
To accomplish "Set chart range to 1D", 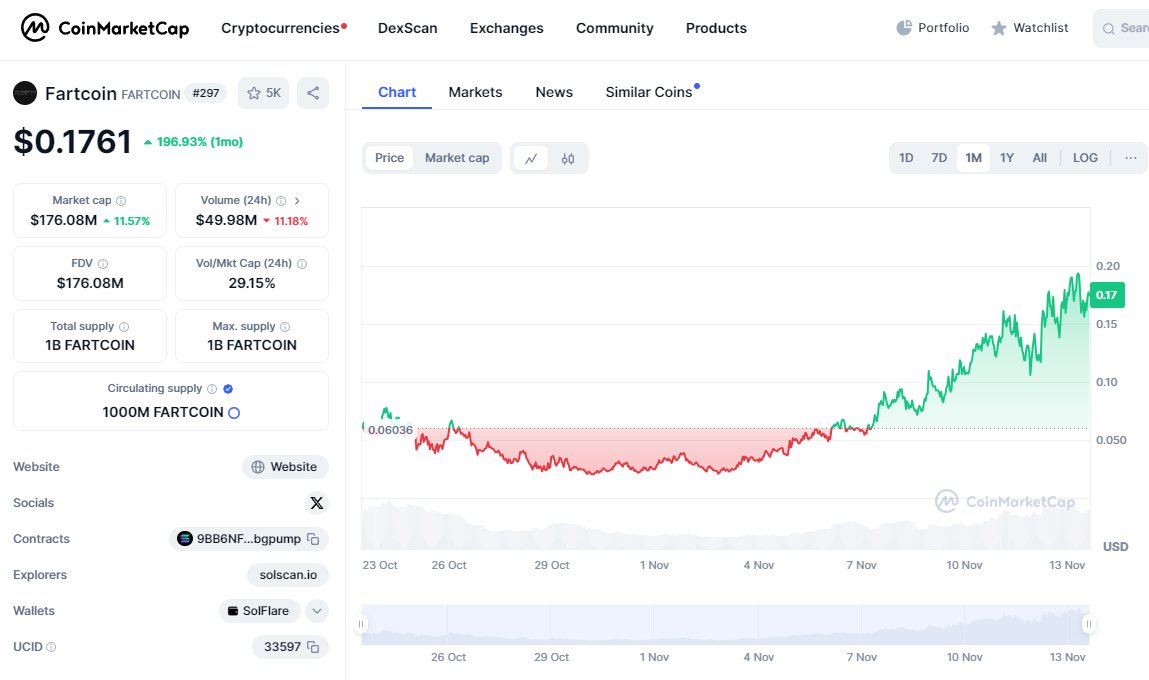I will (x=906, y=158).
